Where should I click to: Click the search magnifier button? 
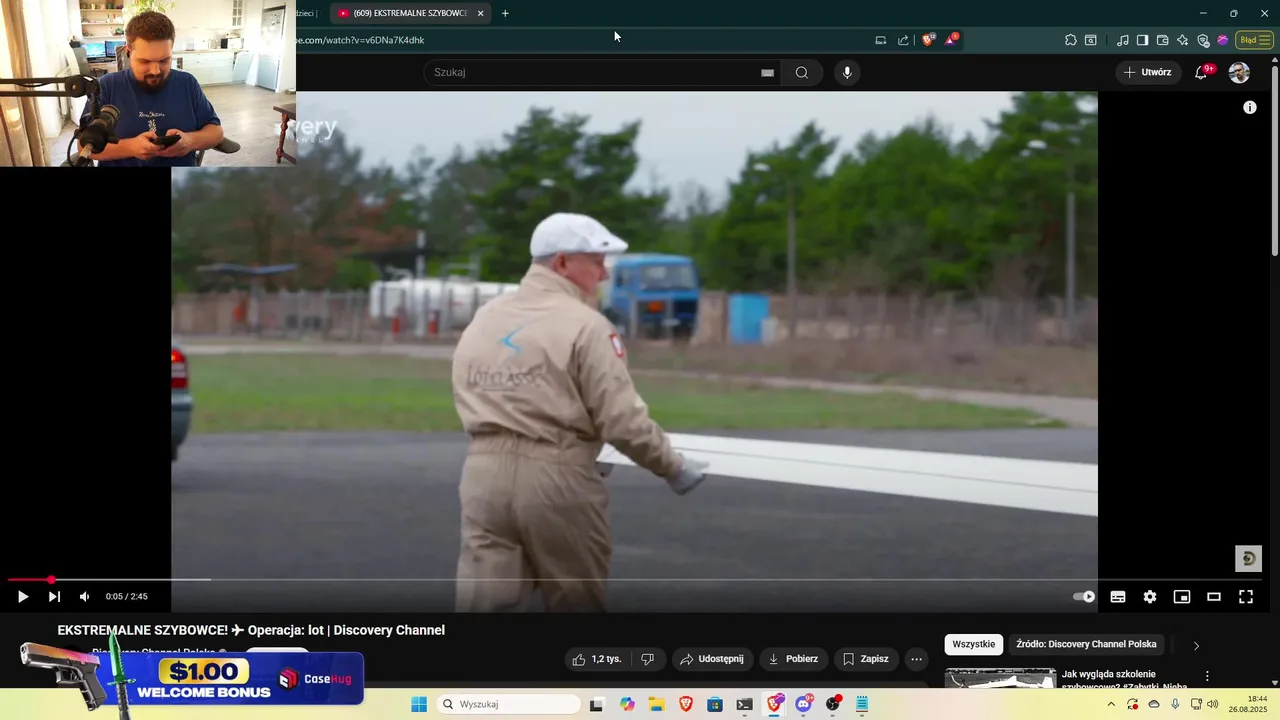[x=802, y=72]
